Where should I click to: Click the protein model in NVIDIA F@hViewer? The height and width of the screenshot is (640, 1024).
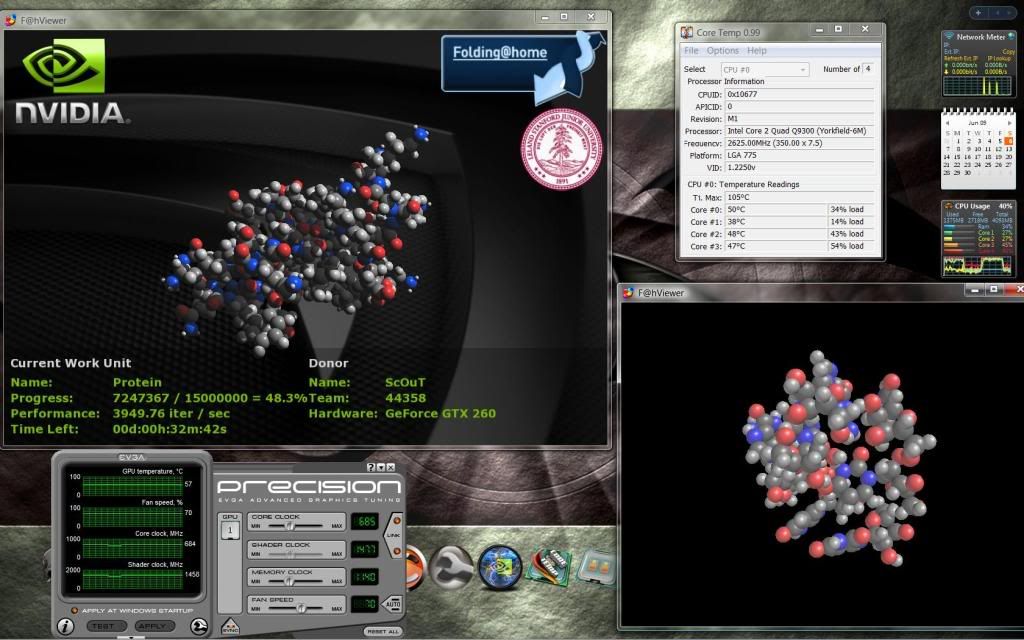297,238
